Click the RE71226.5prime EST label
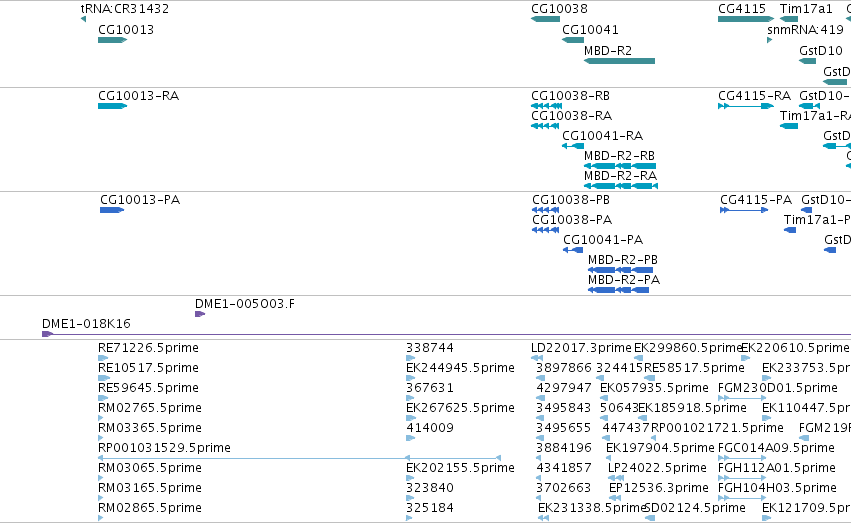The width and height of the screenshot is (851, 523). click(x=148, y=348)
